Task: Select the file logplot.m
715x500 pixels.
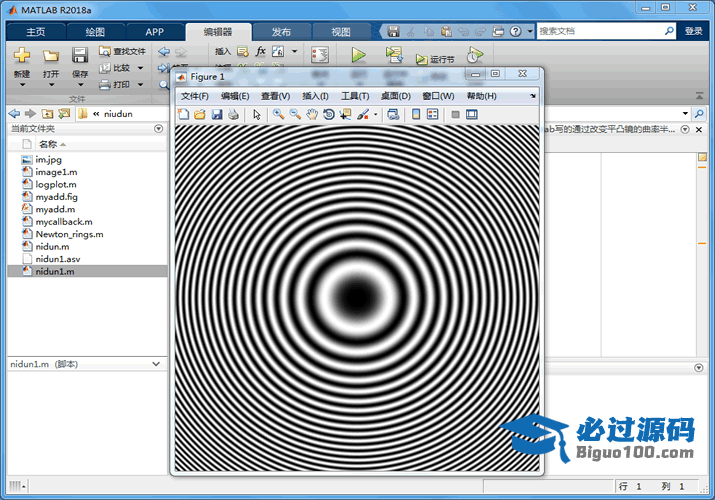Action: [x=56, y=184]
